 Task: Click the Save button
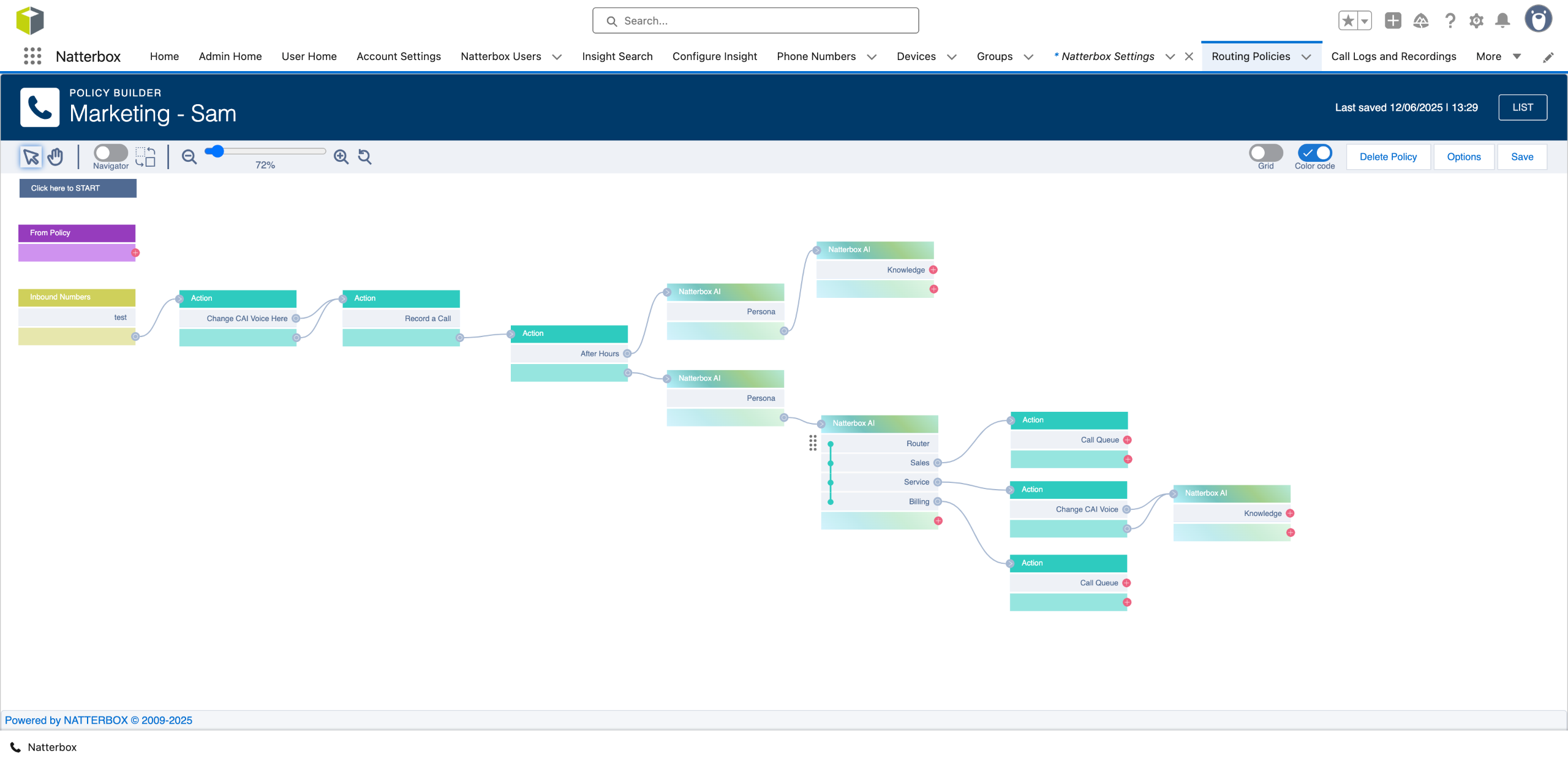[1521, 157]
